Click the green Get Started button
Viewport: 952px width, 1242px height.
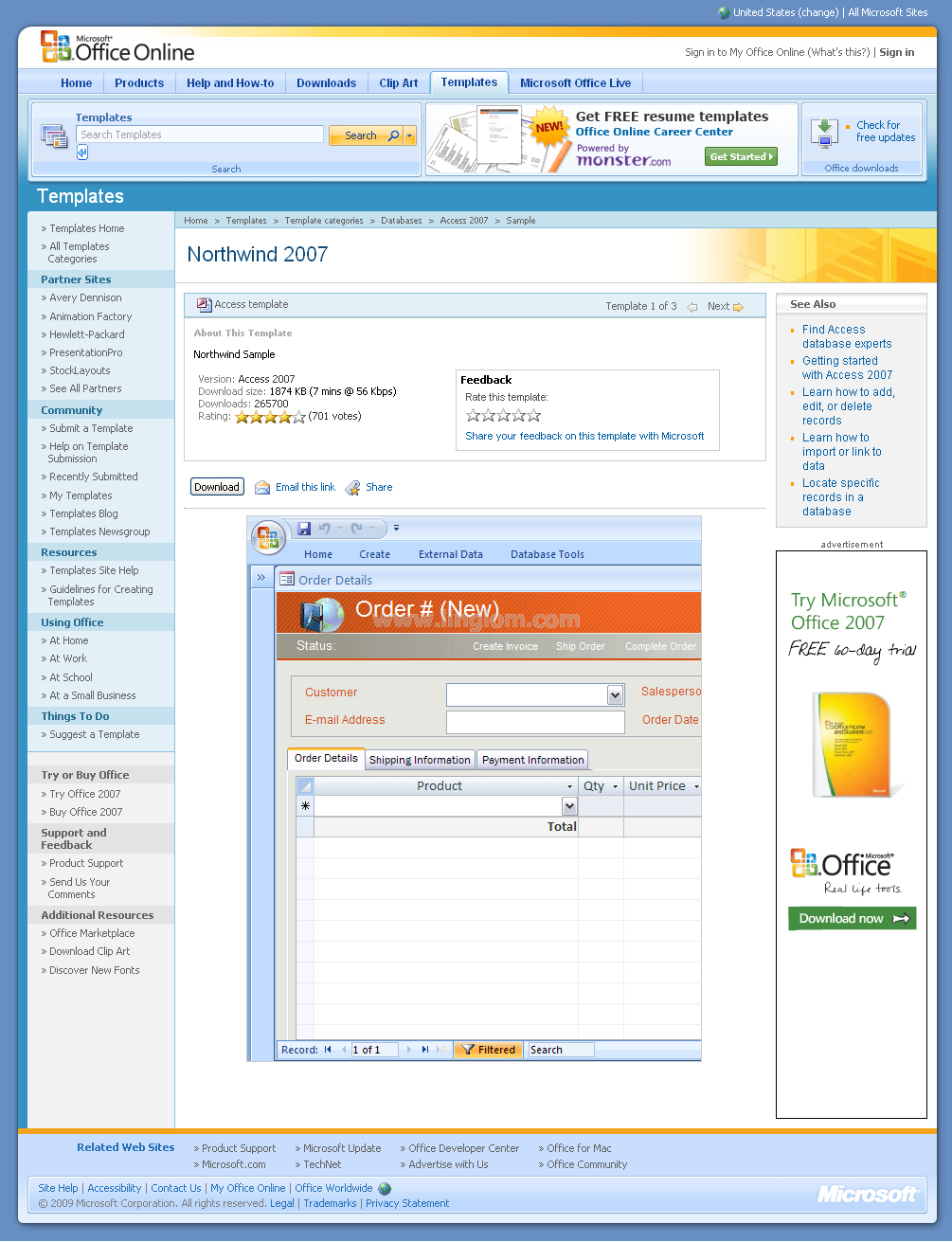742,157
